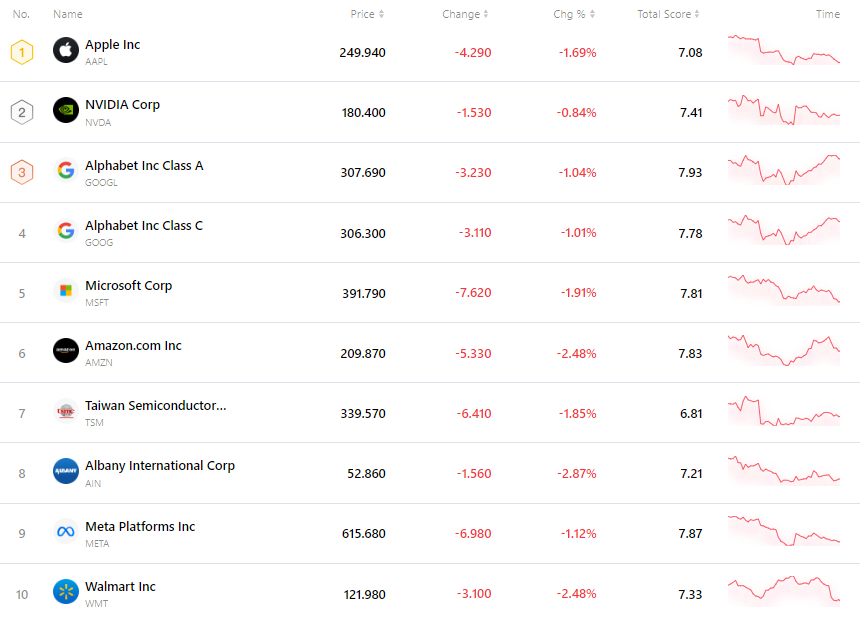Click the Apple Inc company logo

coord(65,50)
